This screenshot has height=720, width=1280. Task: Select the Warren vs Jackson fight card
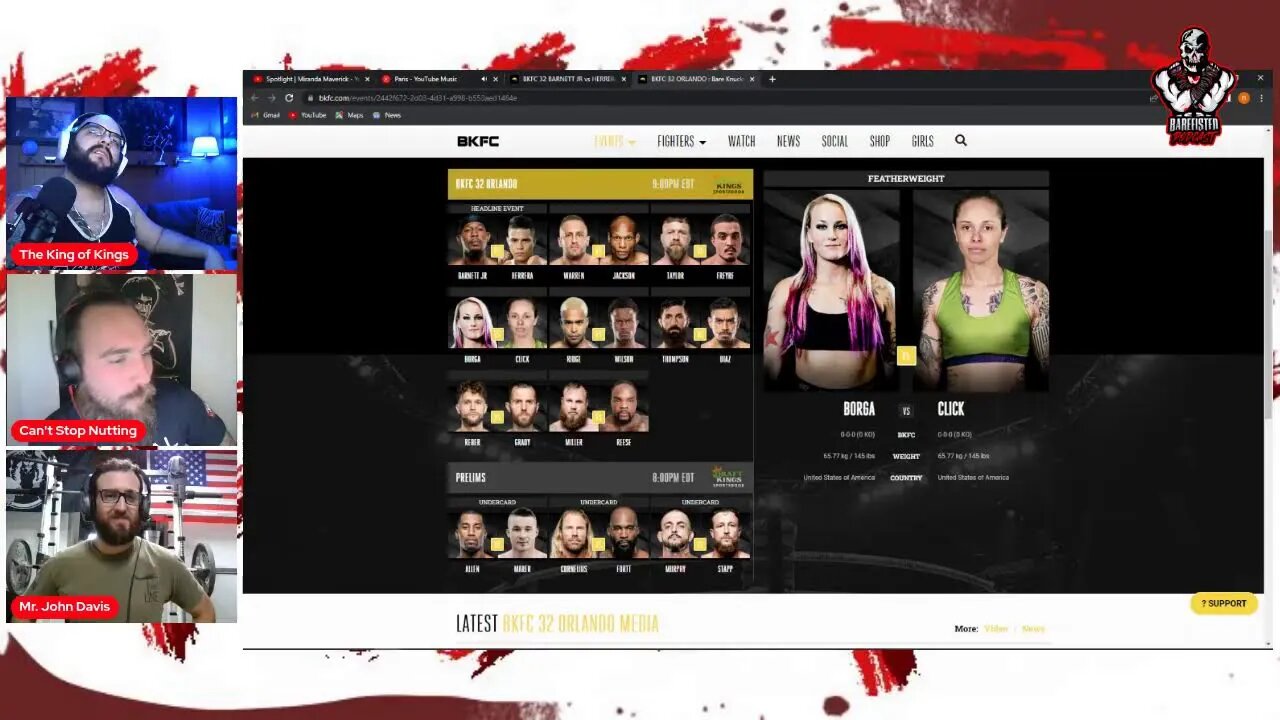599,244
